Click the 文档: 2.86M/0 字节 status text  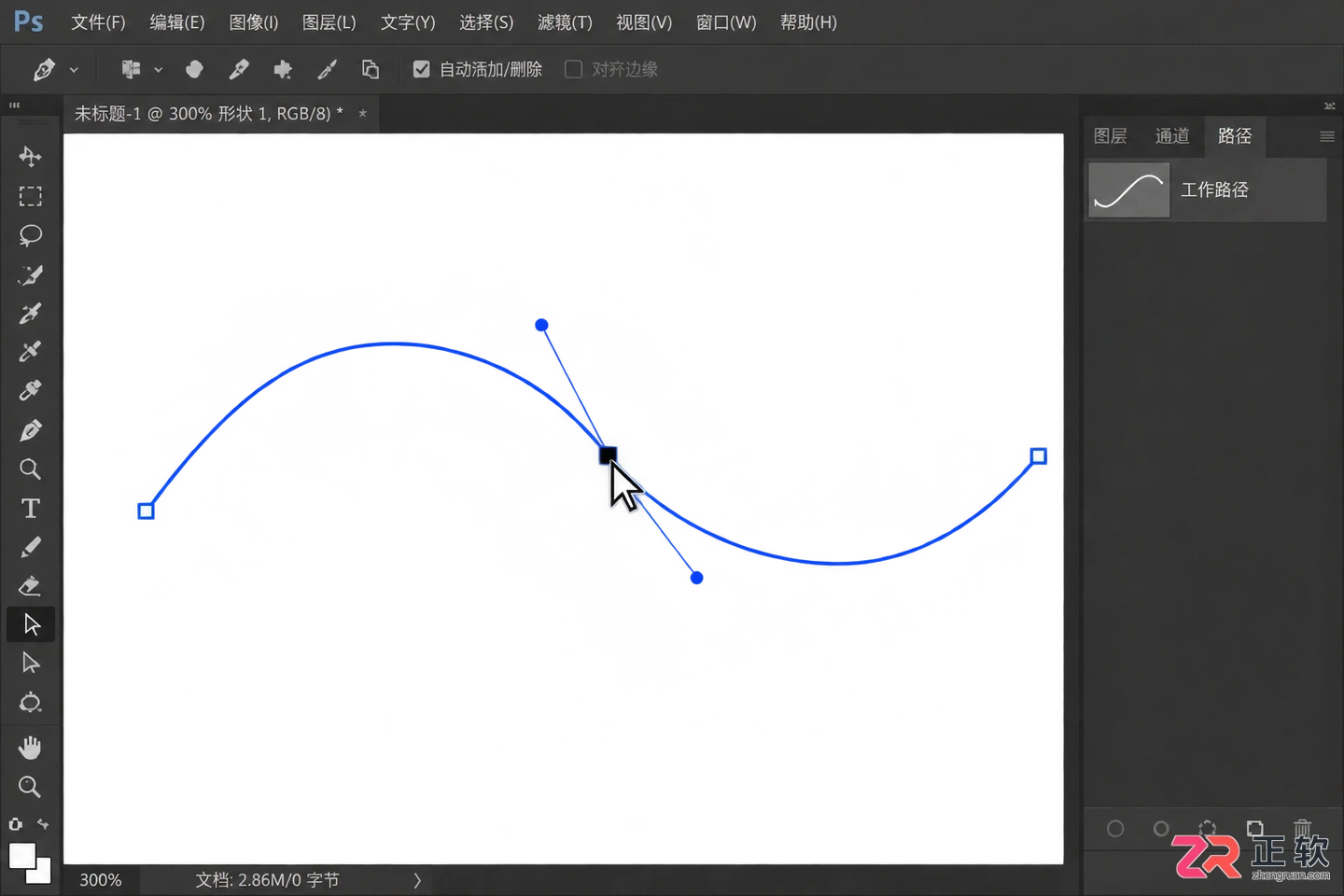pyautogui.click(x=267, y=880)
